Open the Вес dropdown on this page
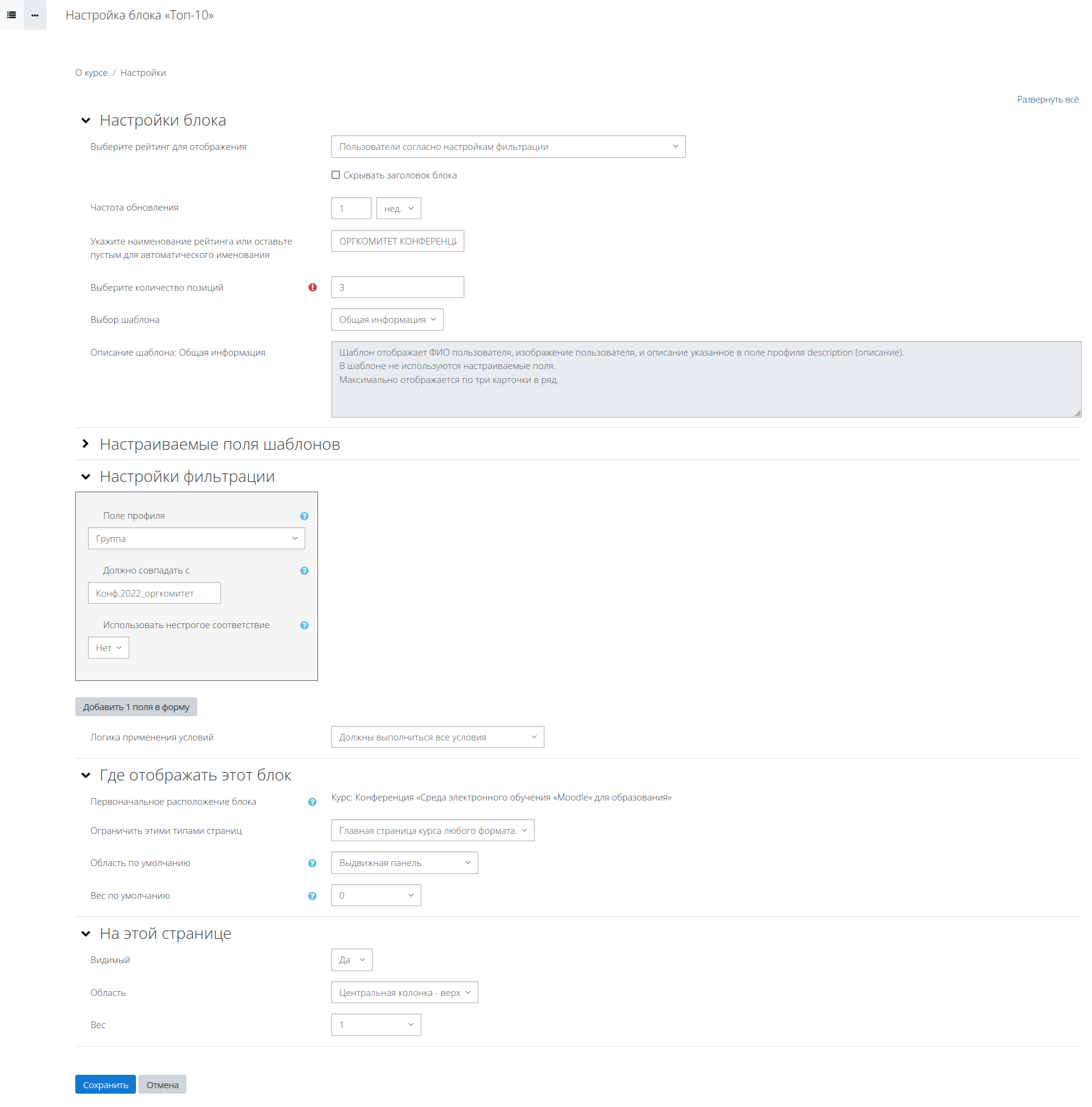The image size is (1092, 1107). (376, 1024)
